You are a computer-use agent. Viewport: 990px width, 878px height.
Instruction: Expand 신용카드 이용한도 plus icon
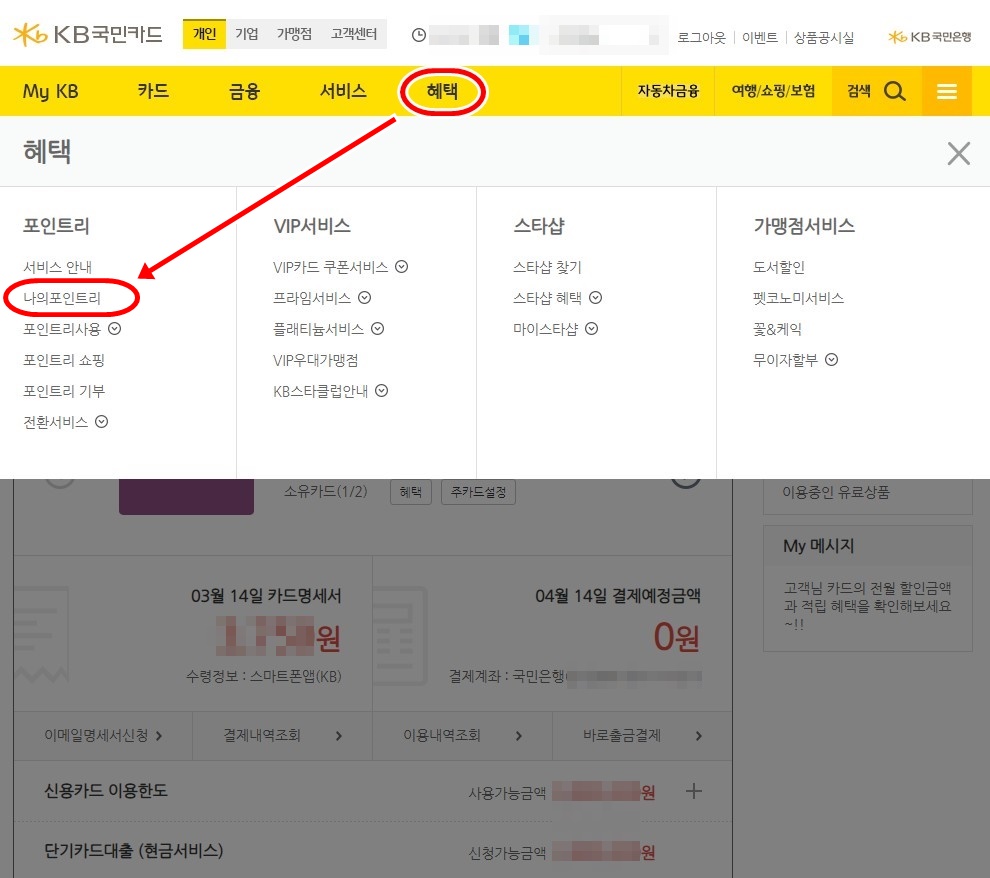(x=693, y=791)
